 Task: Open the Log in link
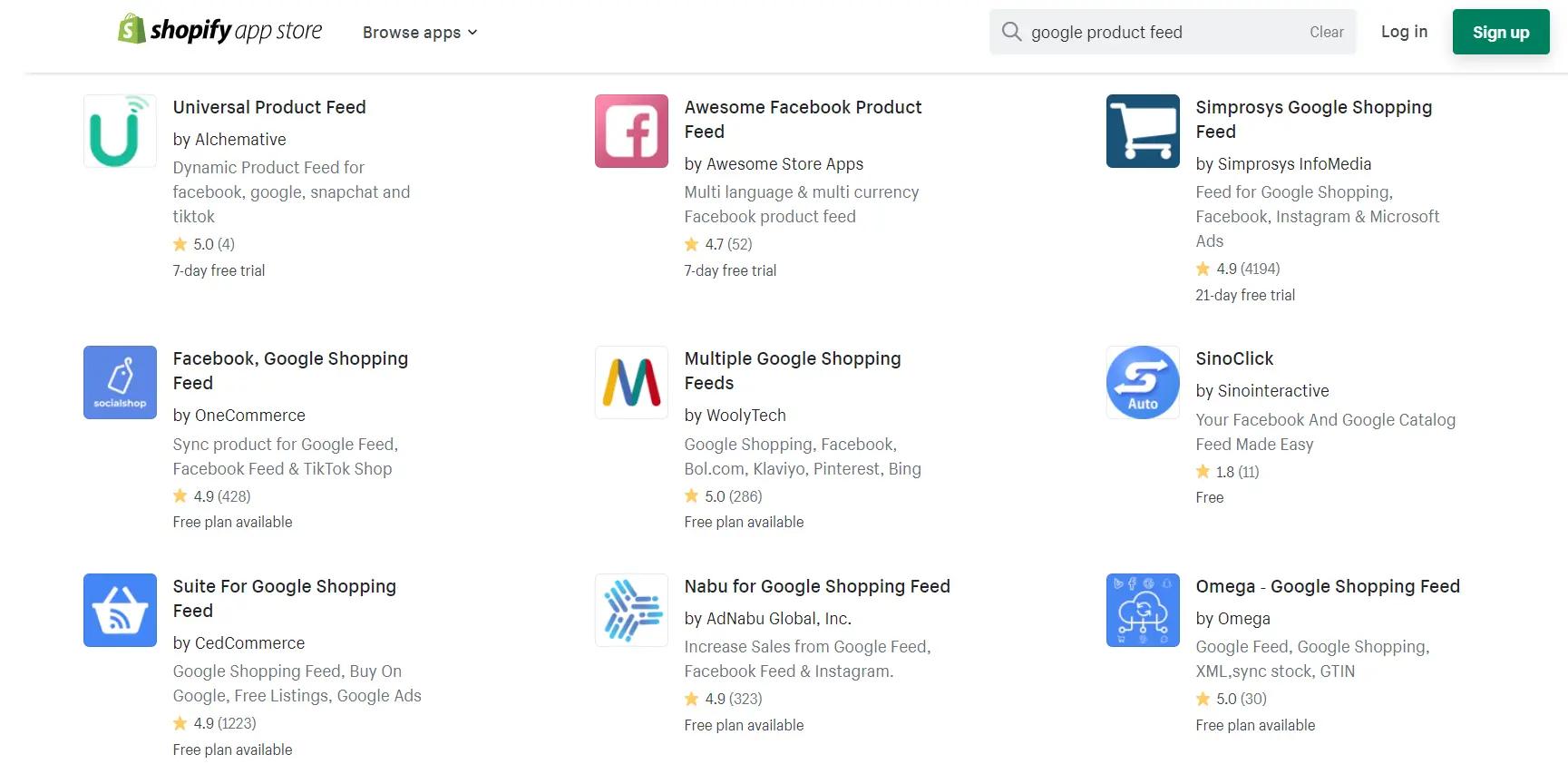pyautogui.click(x=1404, y=32)
